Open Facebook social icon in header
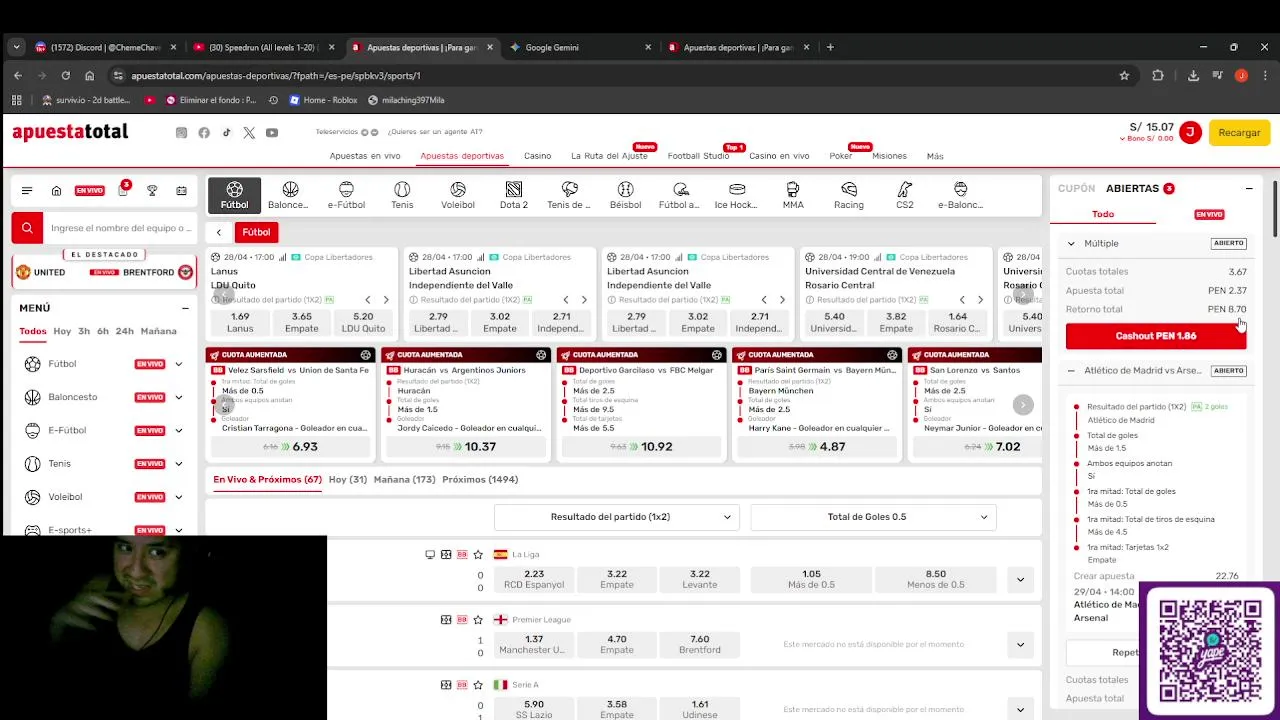 click(x=204, y=132)
